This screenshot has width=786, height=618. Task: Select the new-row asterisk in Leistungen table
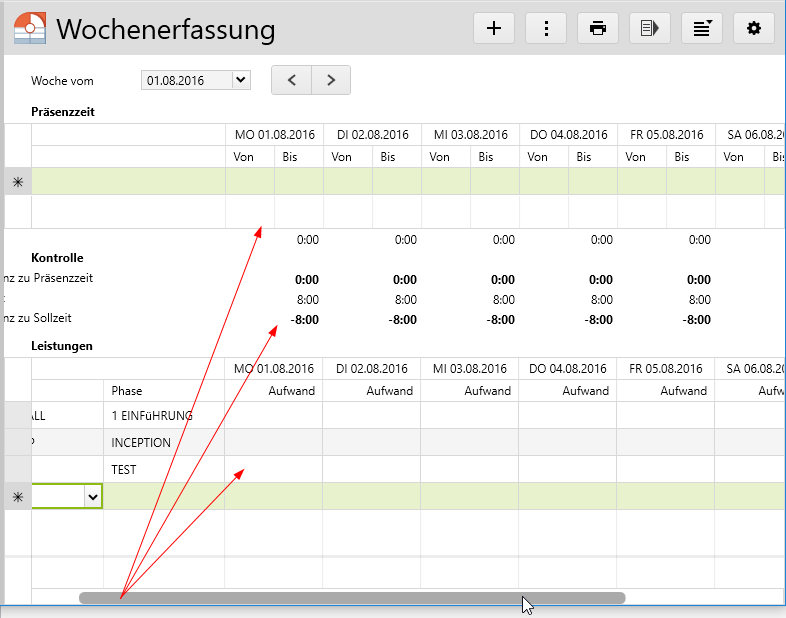17,496
